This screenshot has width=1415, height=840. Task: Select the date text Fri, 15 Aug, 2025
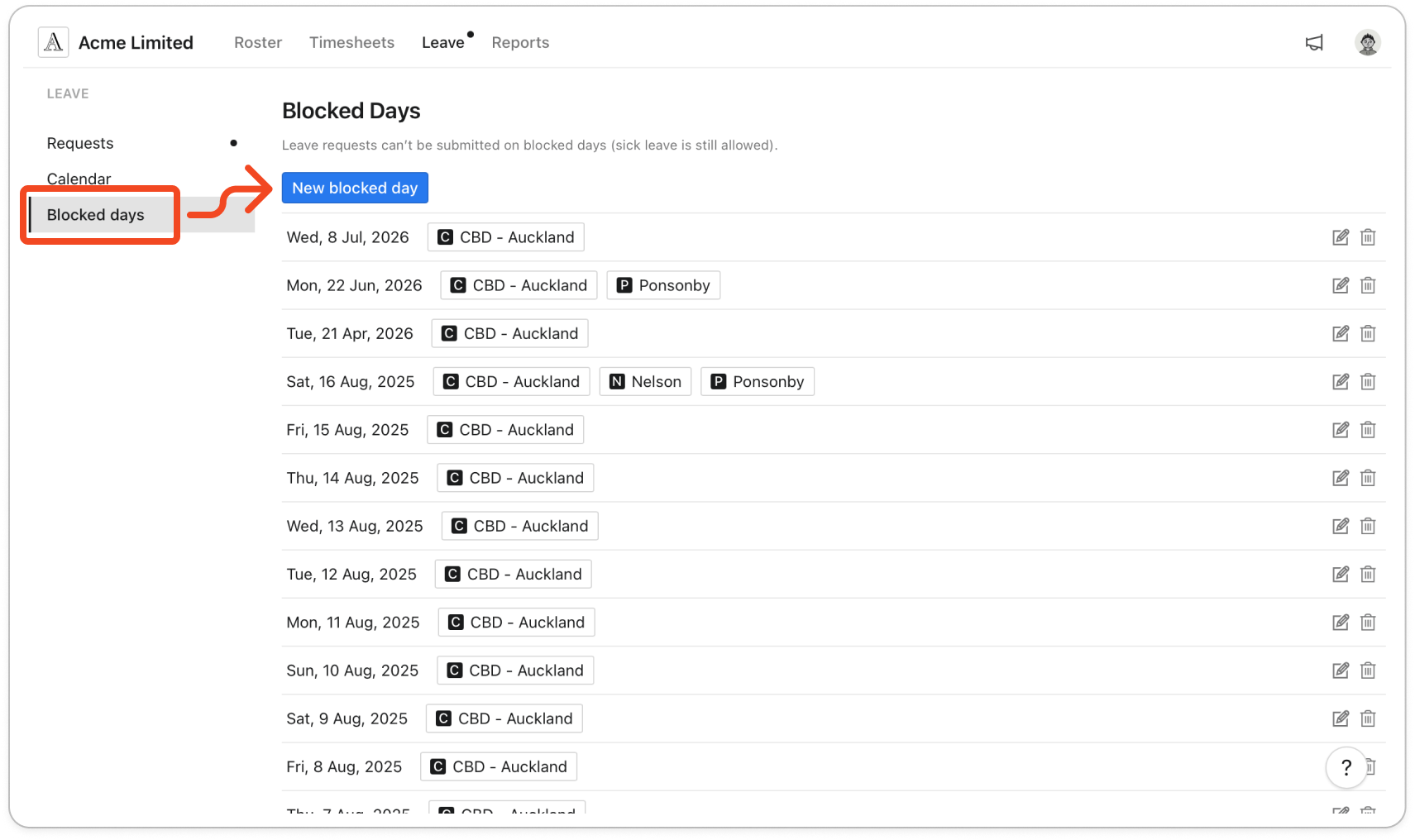(x=347, y=430)
